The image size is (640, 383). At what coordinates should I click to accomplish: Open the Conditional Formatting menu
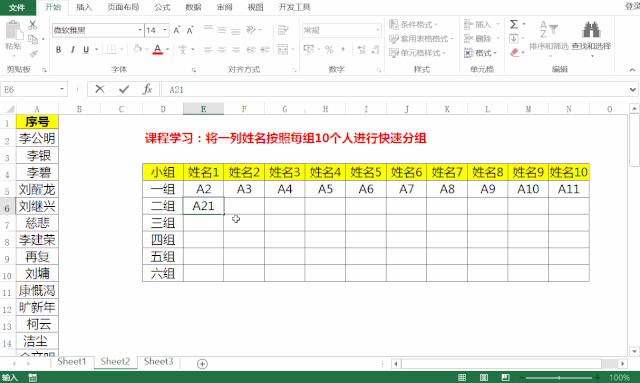[413, 24]
